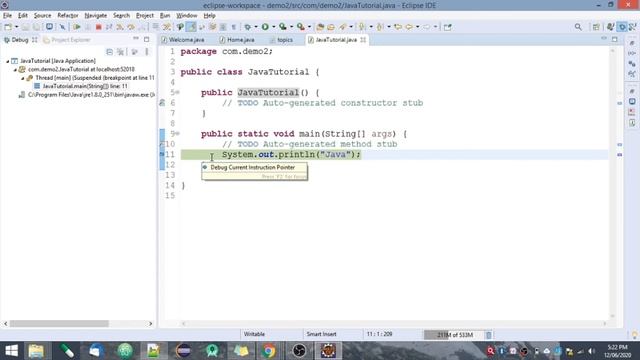The width and height of the screenshot is (640, 360).
Task: Click the Forward navigation arrow icon
Action: click(x=427, y=27)
